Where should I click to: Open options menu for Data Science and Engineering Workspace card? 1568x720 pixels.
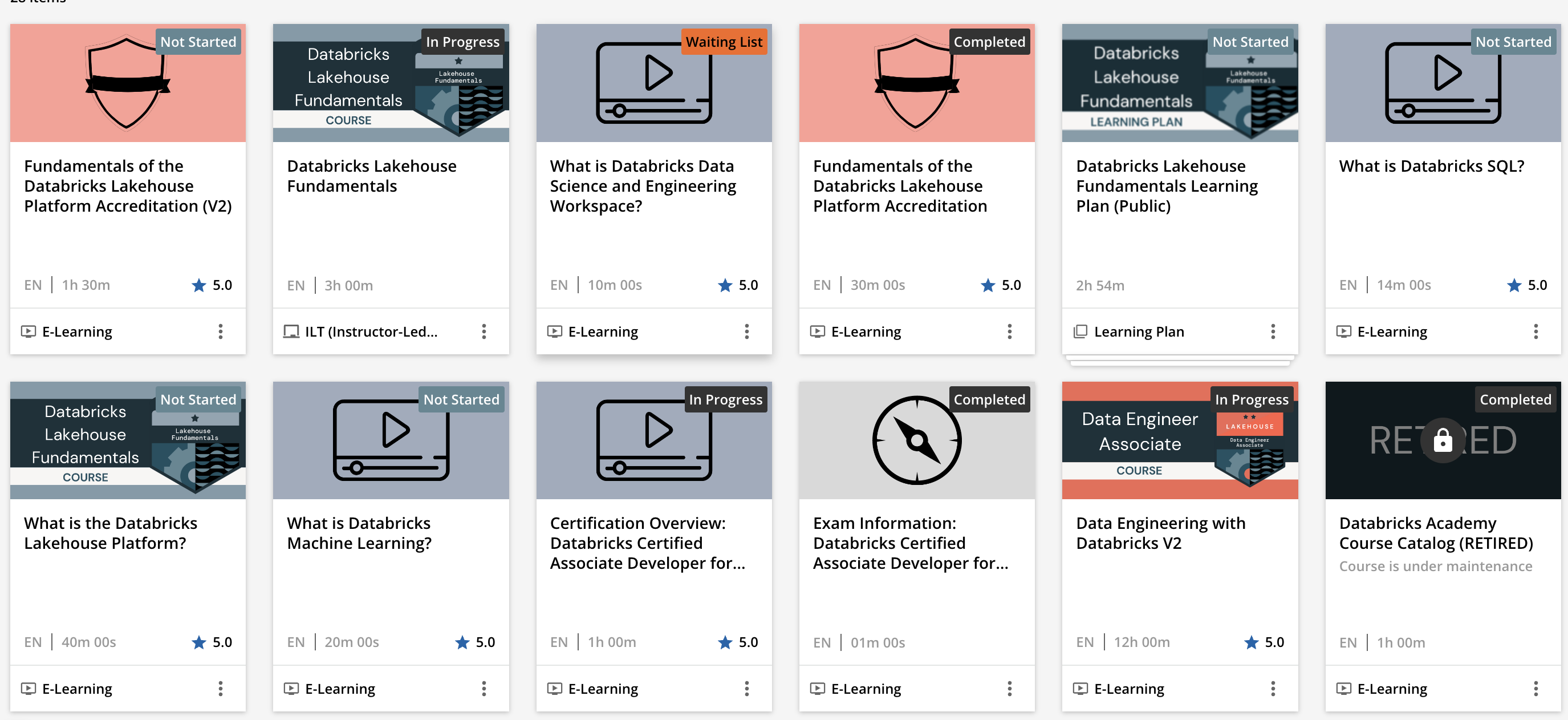pos(747,331)
